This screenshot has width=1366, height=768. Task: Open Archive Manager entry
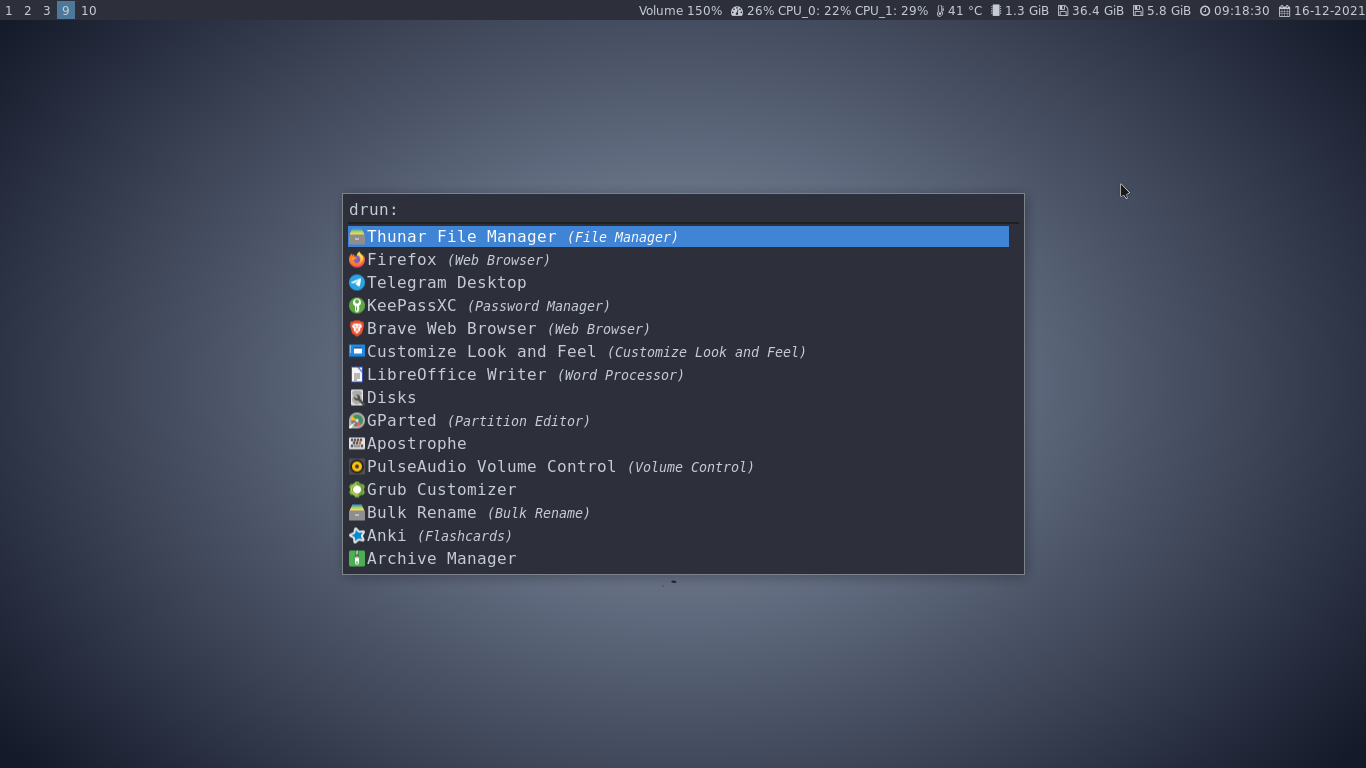(678, 559)
